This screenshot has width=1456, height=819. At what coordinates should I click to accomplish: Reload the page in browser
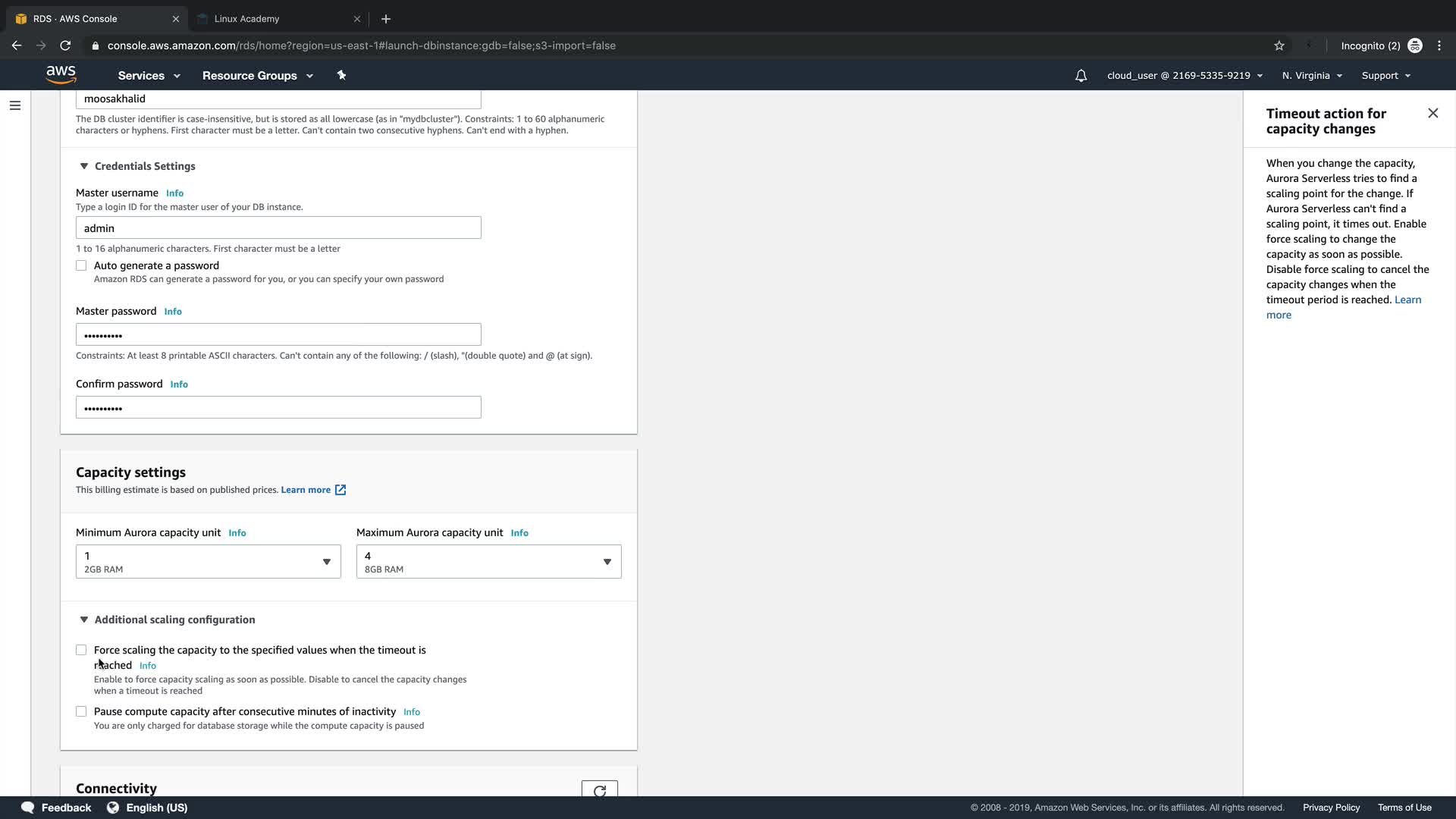65,45
